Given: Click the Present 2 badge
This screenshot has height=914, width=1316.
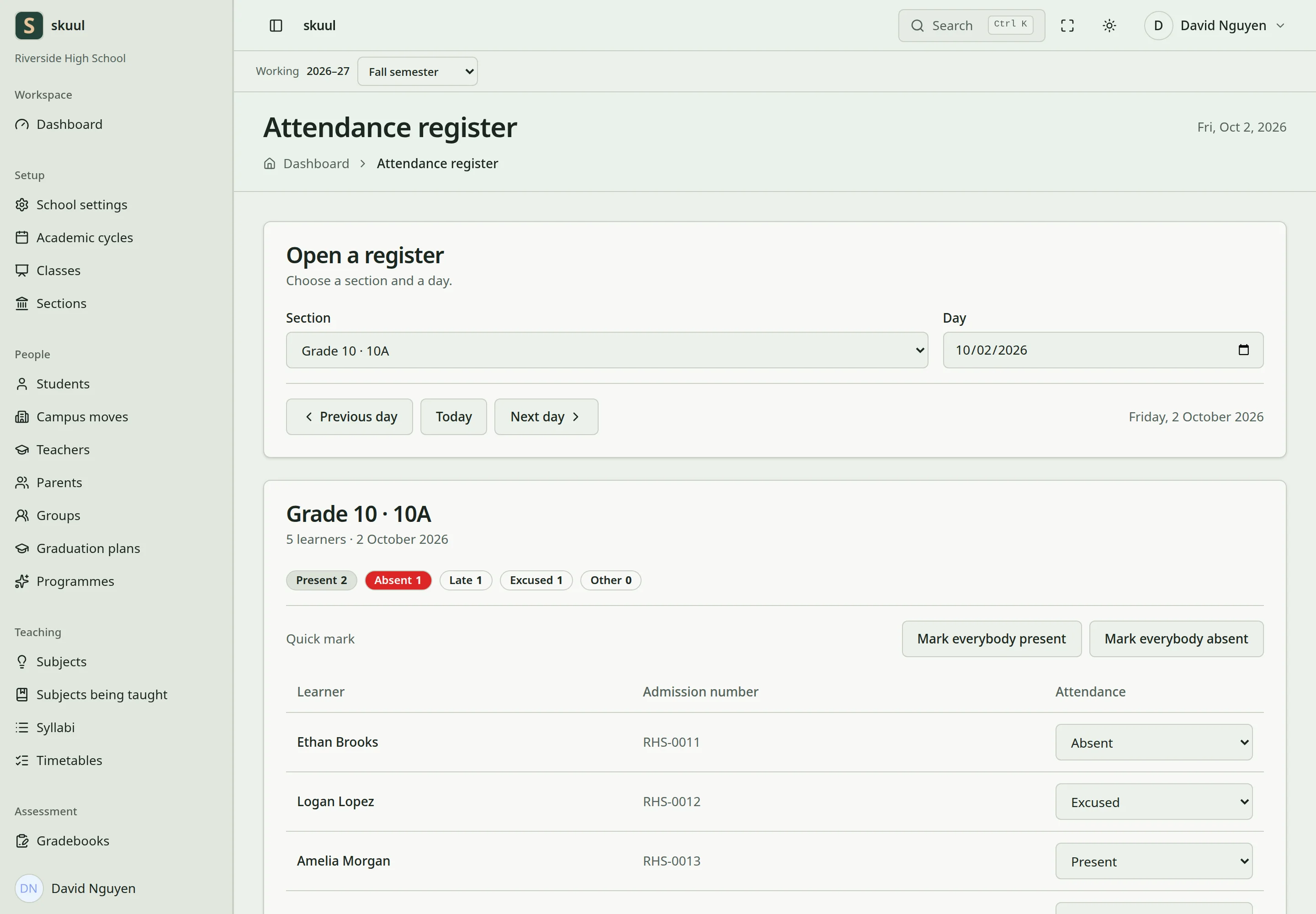Looking at the screenshot, I should 321,581.
